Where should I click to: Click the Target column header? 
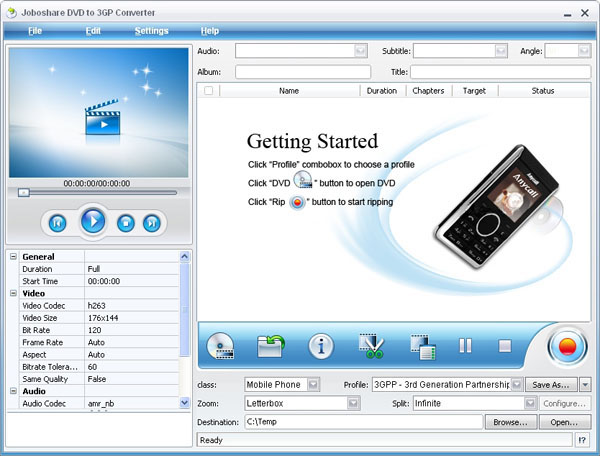click(474, 91)
